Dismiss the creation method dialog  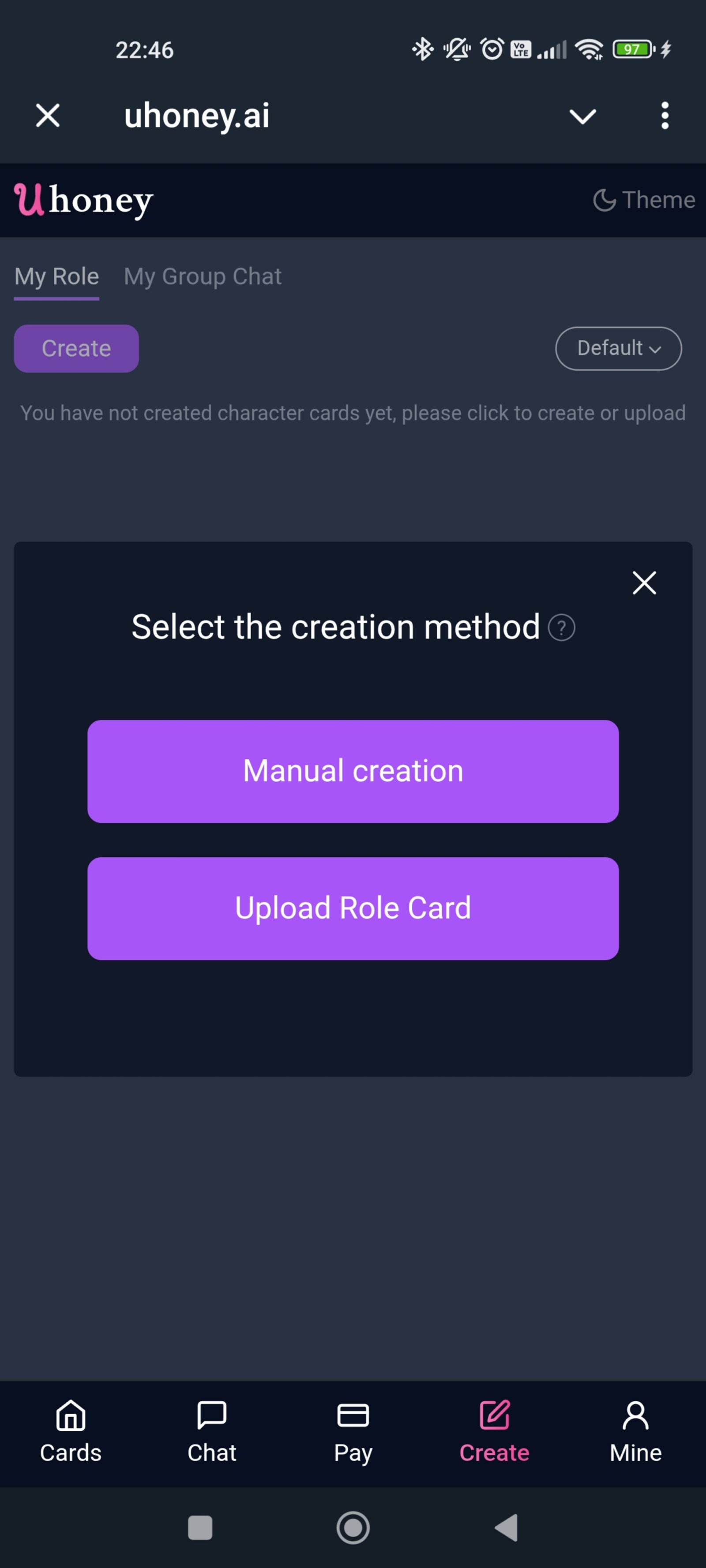644,582
